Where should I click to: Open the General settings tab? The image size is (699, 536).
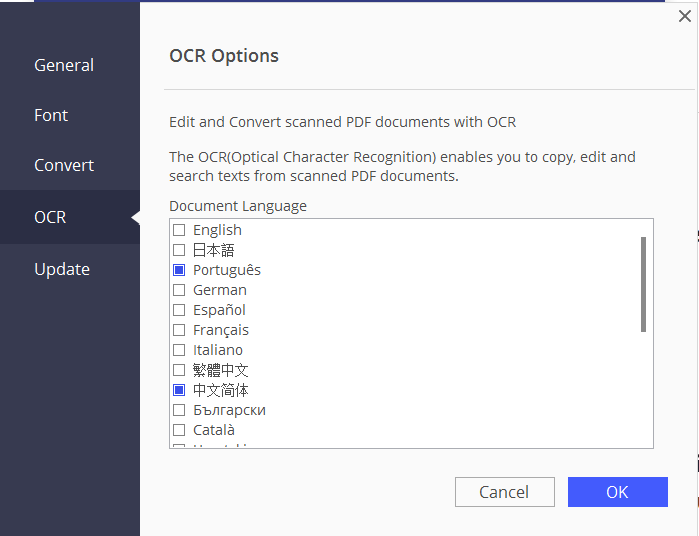(64, 65)
